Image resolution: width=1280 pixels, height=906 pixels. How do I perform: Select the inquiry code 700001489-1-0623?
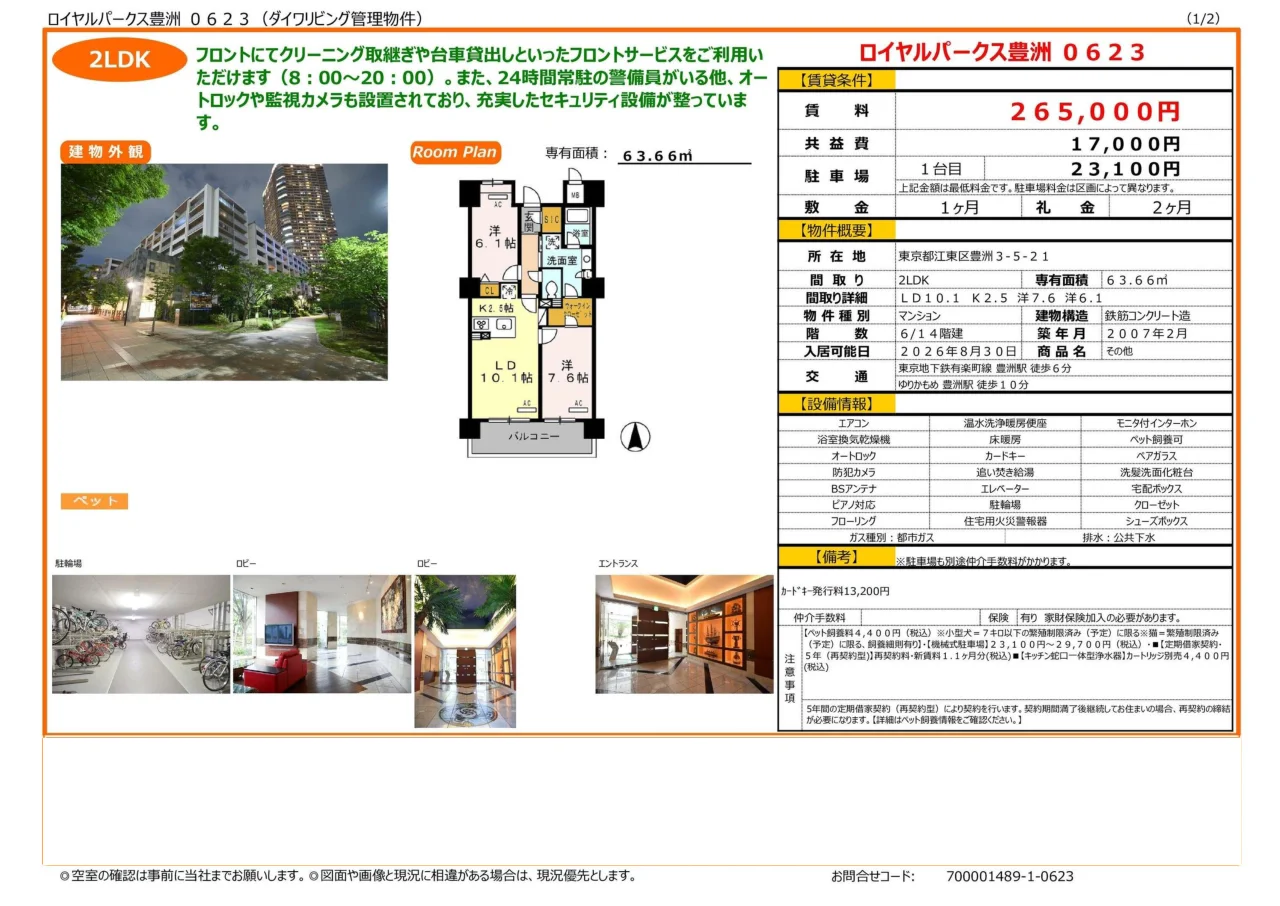(x=1010, y=876)
